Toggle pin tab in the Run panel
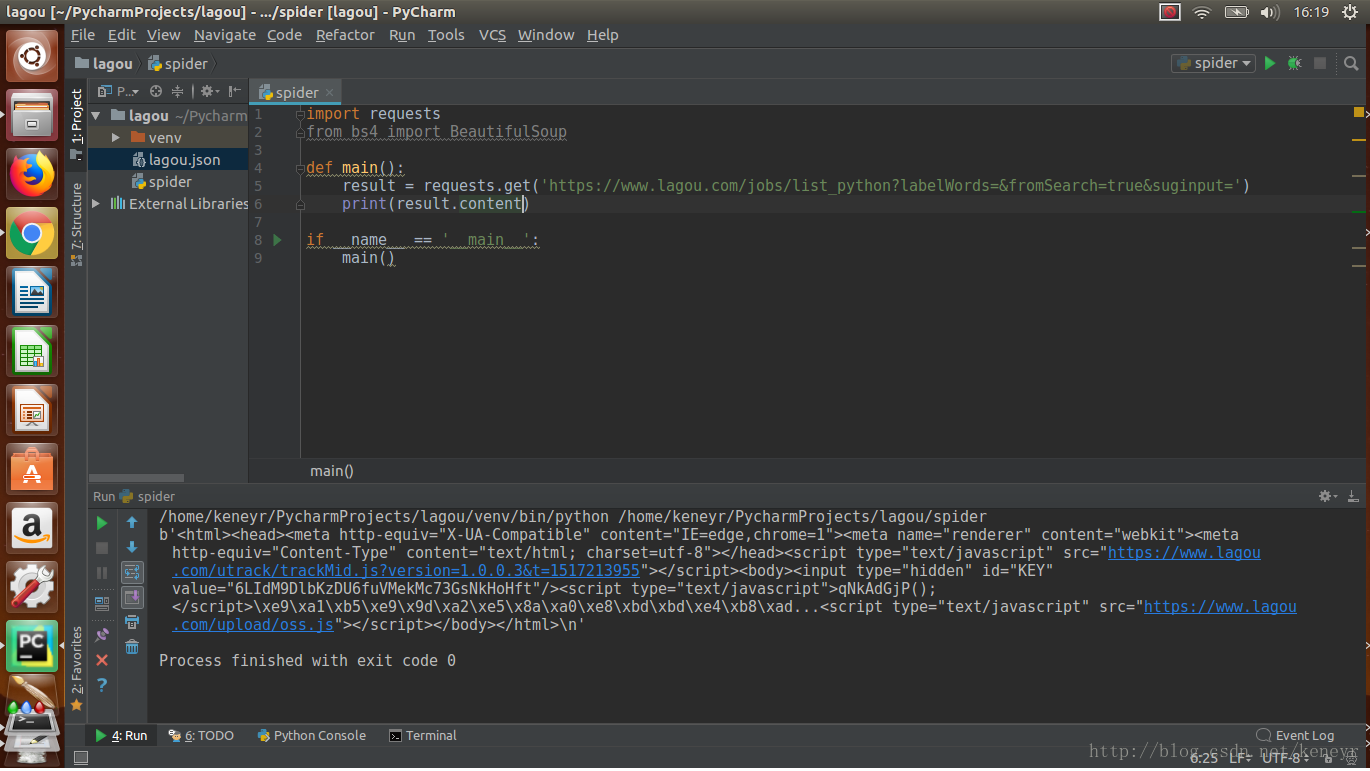The height and width of the screenshot is (771, 1370). click(102, 635)
